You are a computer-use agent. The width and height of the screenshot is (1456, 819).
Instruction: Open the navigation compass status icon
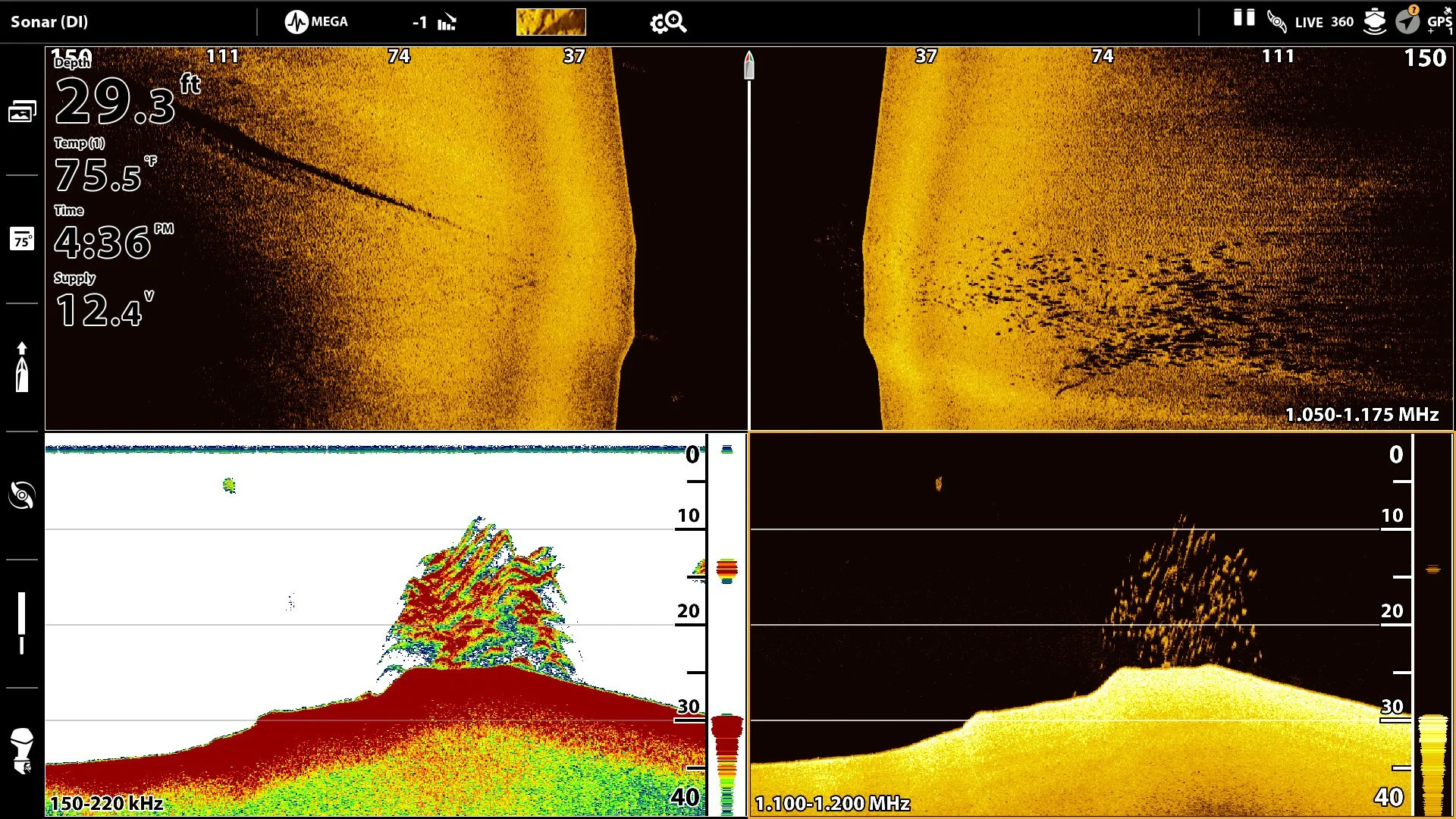(x=1407, y=20)
